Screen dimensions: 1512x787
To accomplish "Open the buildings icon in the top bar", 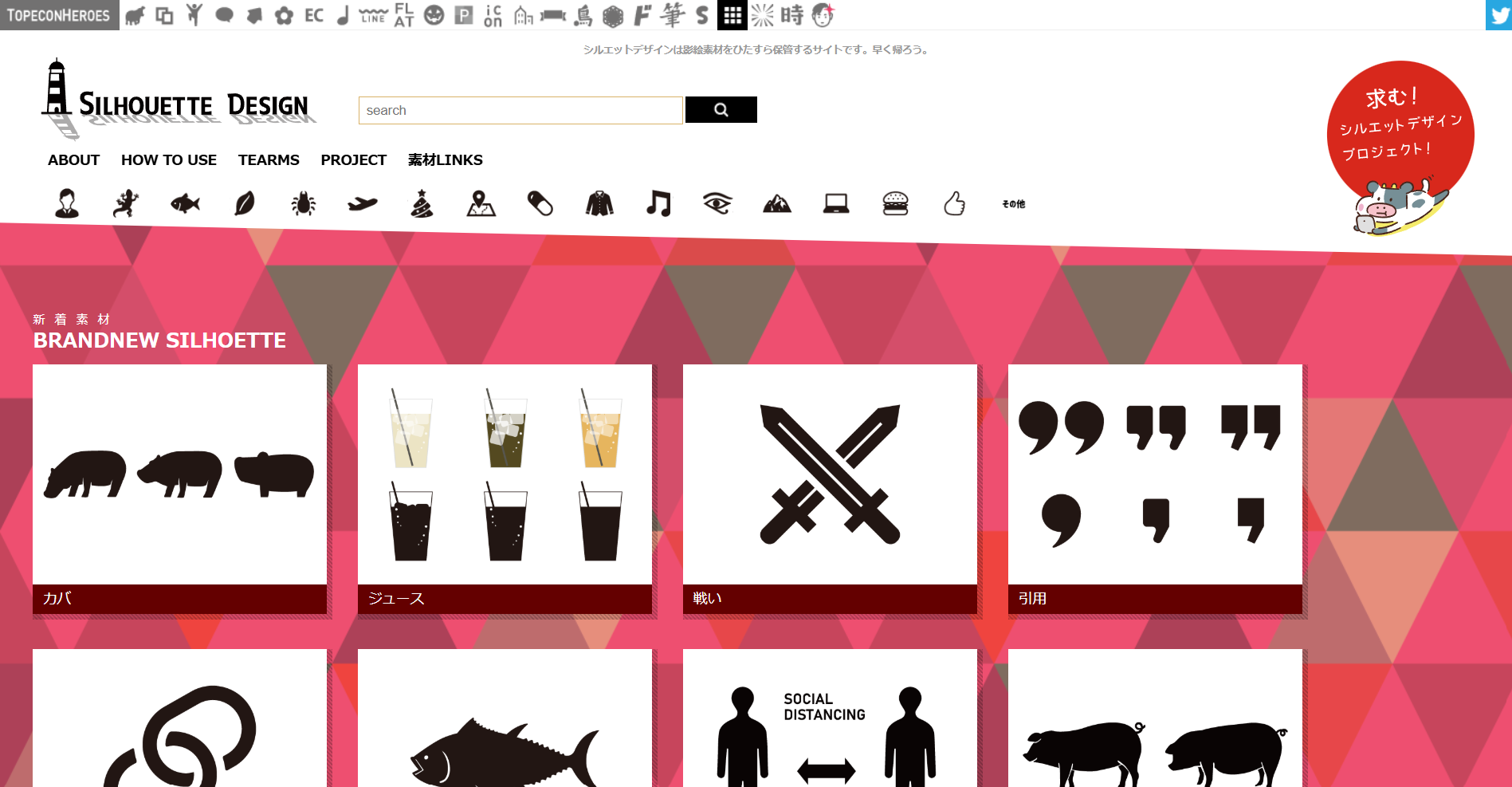I will [x=524, y=15].
